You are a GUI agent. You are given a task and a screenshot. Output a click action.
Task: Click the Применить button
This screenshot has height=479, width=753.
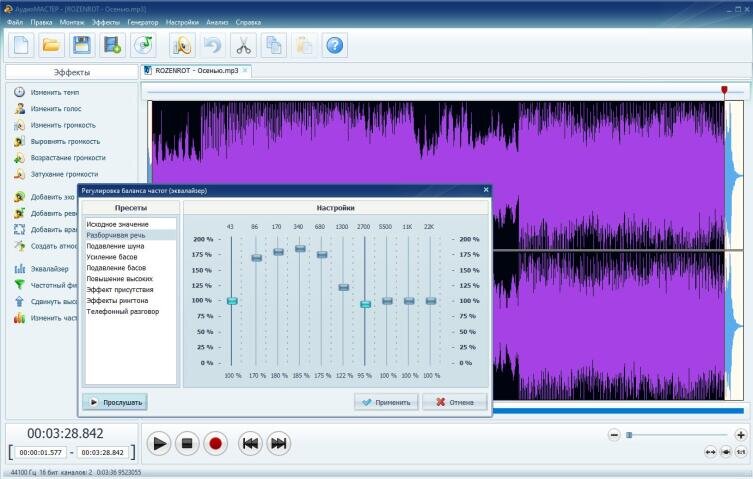tap(386, 402)
